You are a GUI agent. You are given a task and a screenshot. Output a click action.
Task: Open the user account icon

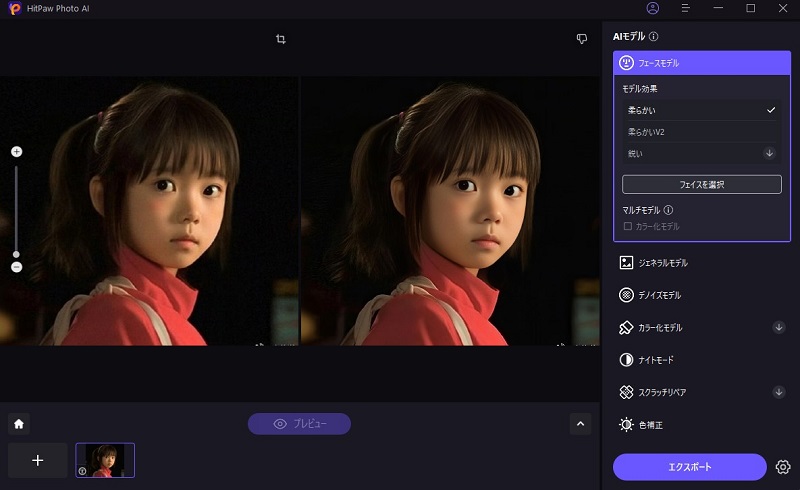tap(653, 8)
